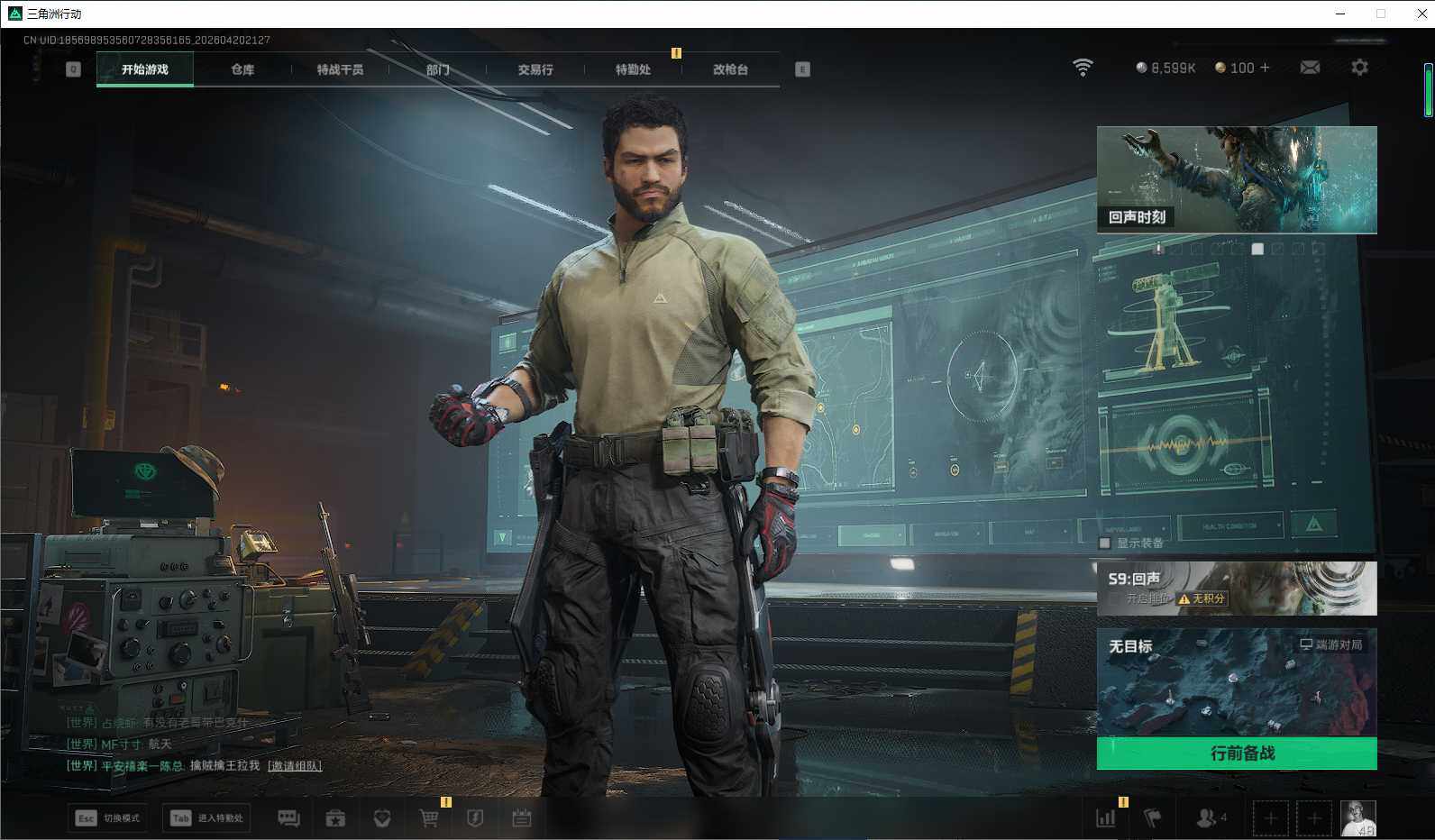Click the 无积分 warning label

point(1202,598)
